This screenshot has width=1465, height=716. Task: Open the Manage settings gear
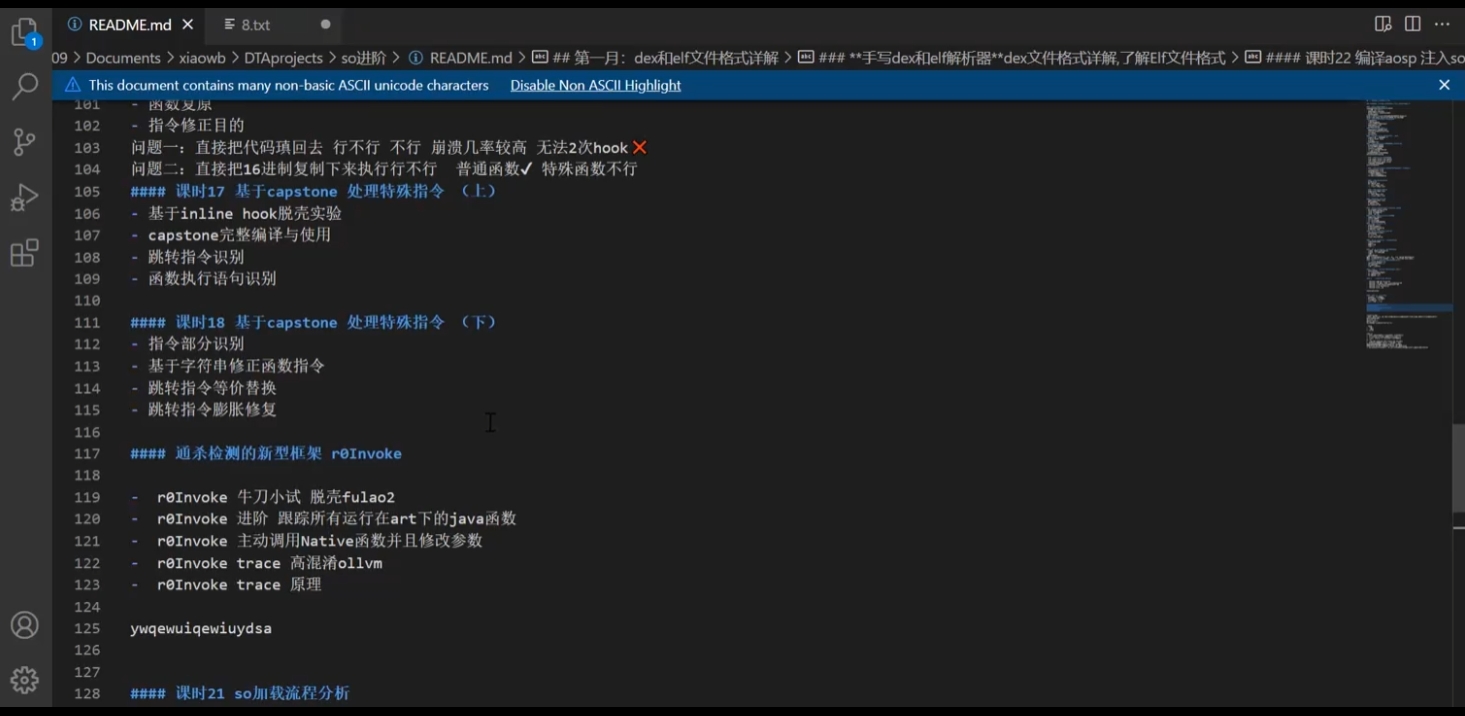click(24, 680)
